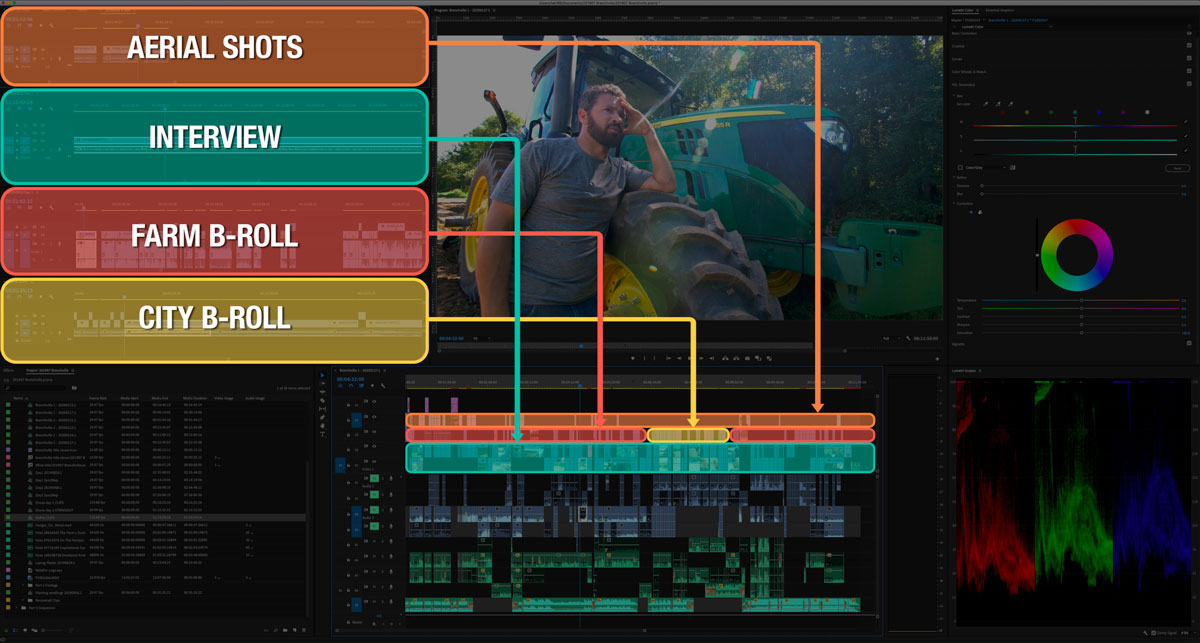Click Lift button in Program monitor
This screenshot has height=643, width=1200.
[725, 358]
